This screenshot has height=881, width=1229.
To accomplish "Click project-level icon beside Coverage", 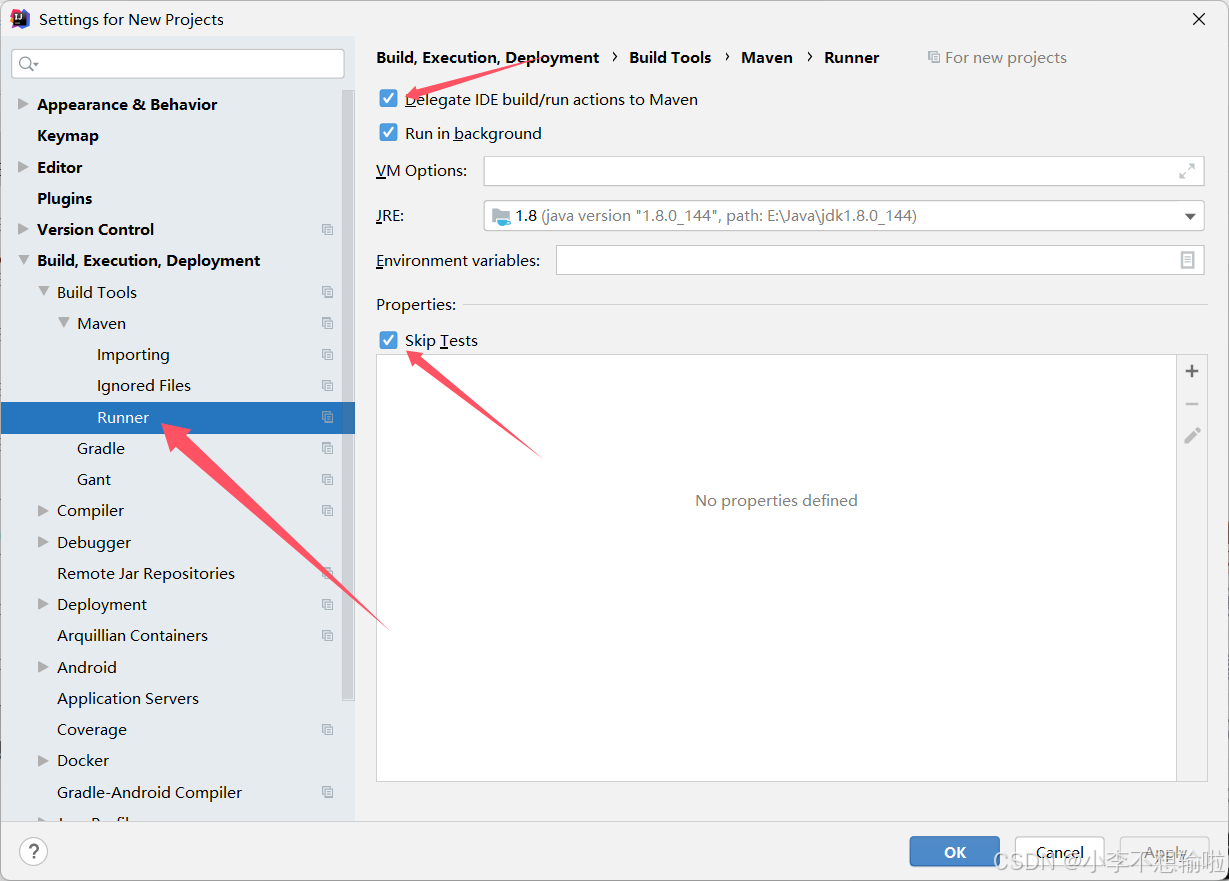I will (x=327, y=729).
